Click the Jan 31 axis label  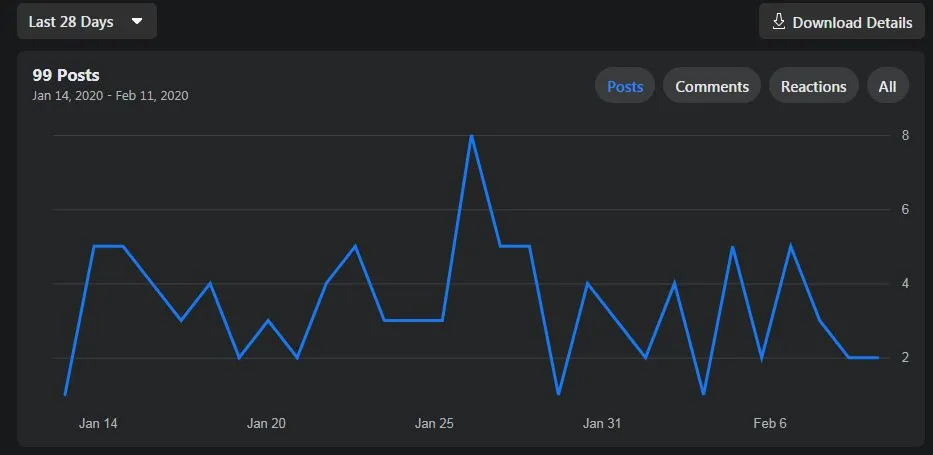click(x=602, y=423)
